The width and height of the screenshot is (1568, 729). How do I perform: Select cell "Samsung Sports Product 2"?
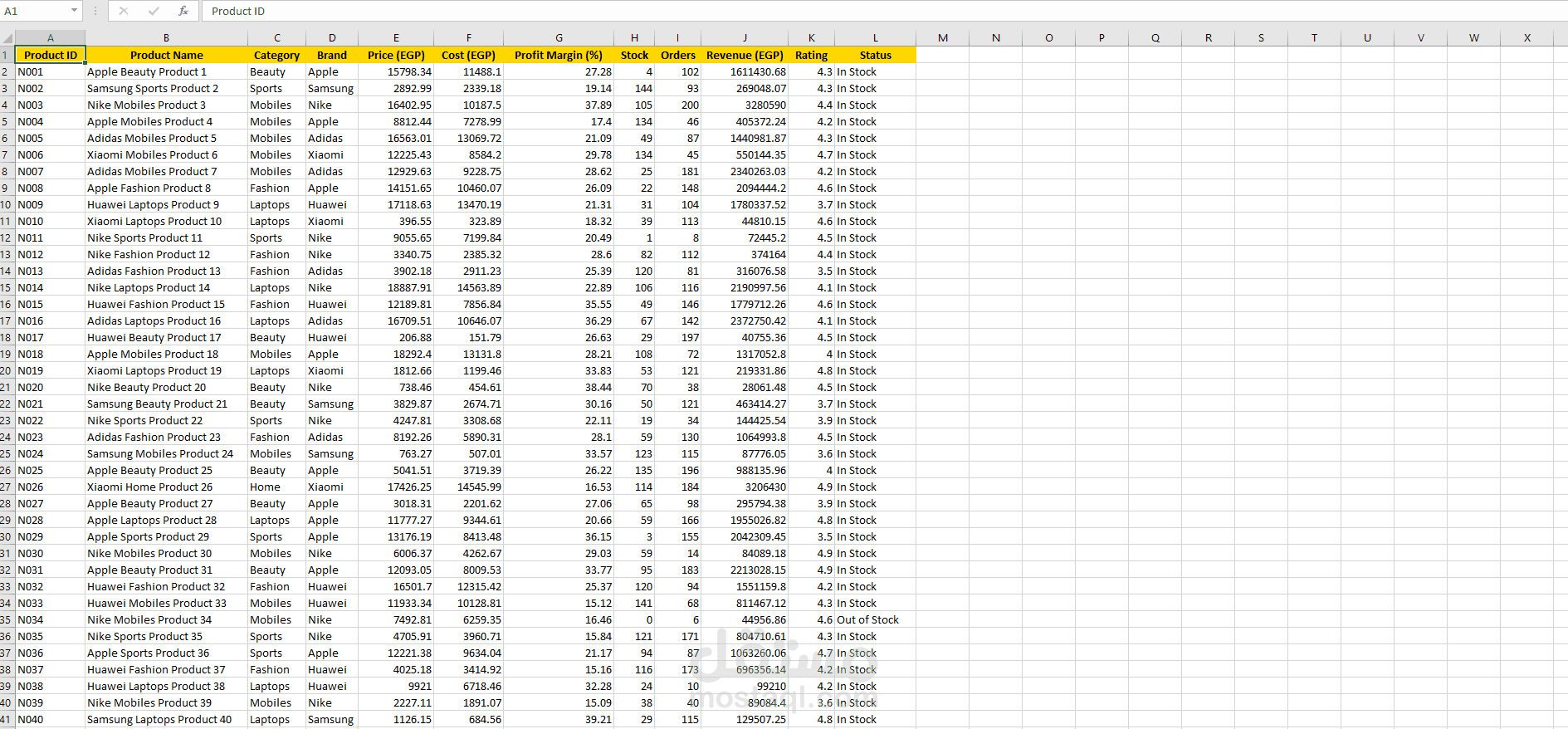coord(166,88)
